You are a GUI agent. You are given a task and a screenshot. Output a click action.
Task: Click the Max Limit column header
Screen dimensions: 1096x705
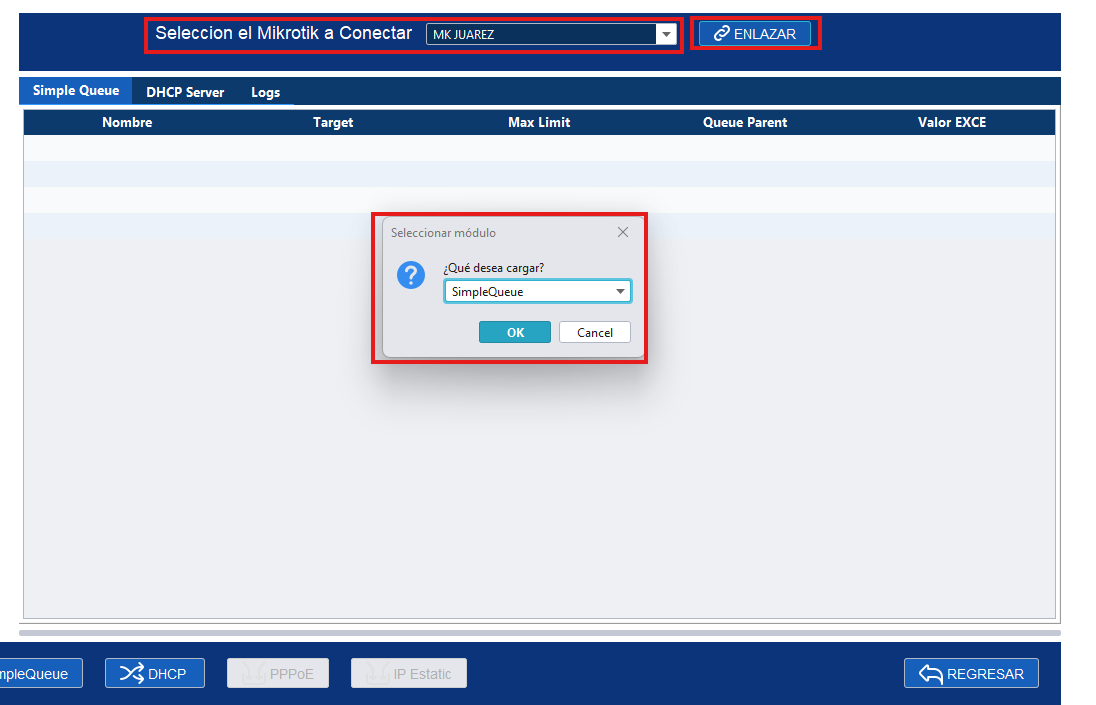coord(539,122)
